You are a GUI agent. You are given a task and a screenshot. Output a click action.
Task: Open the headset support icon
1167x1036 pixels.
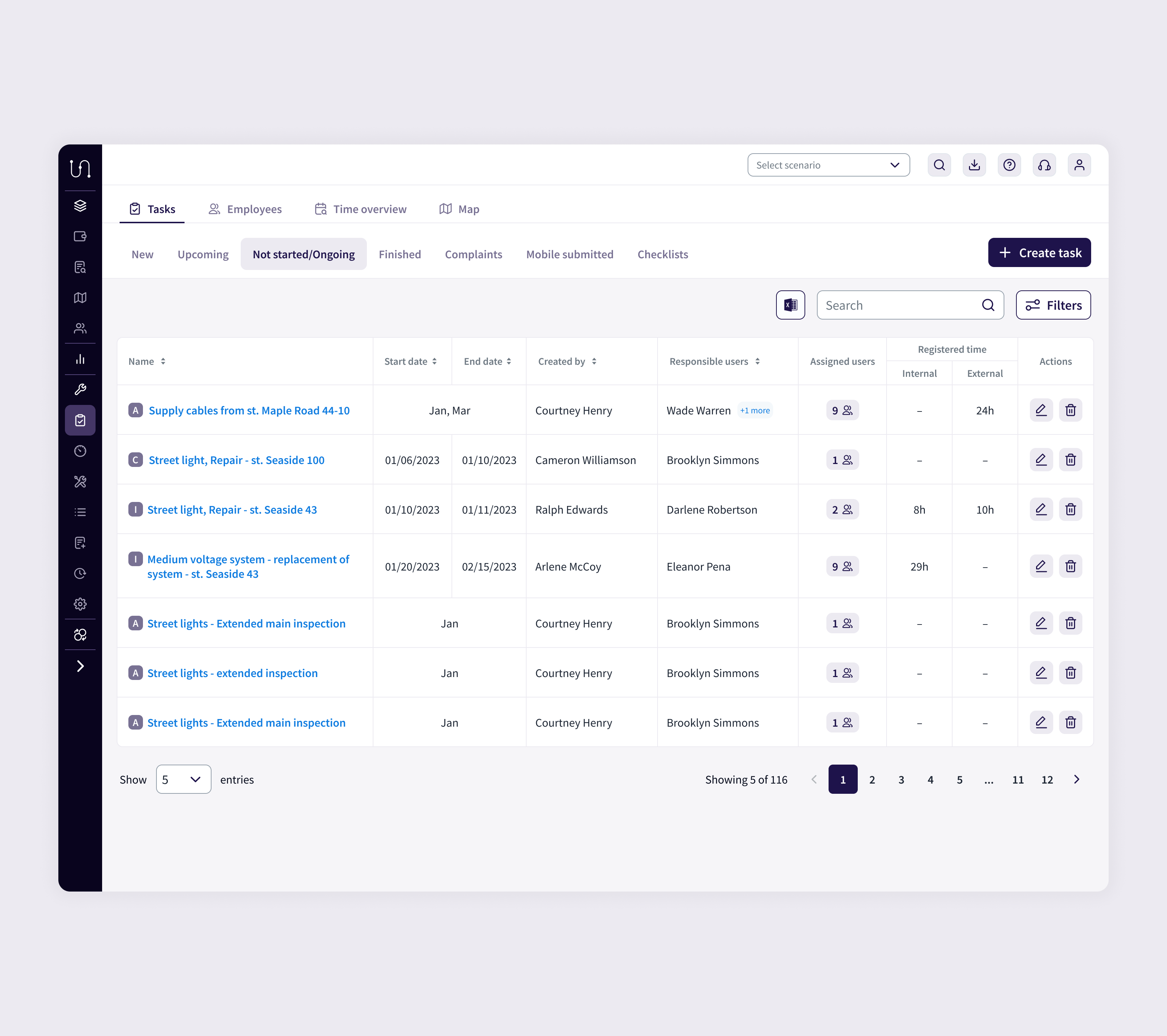1044,165
